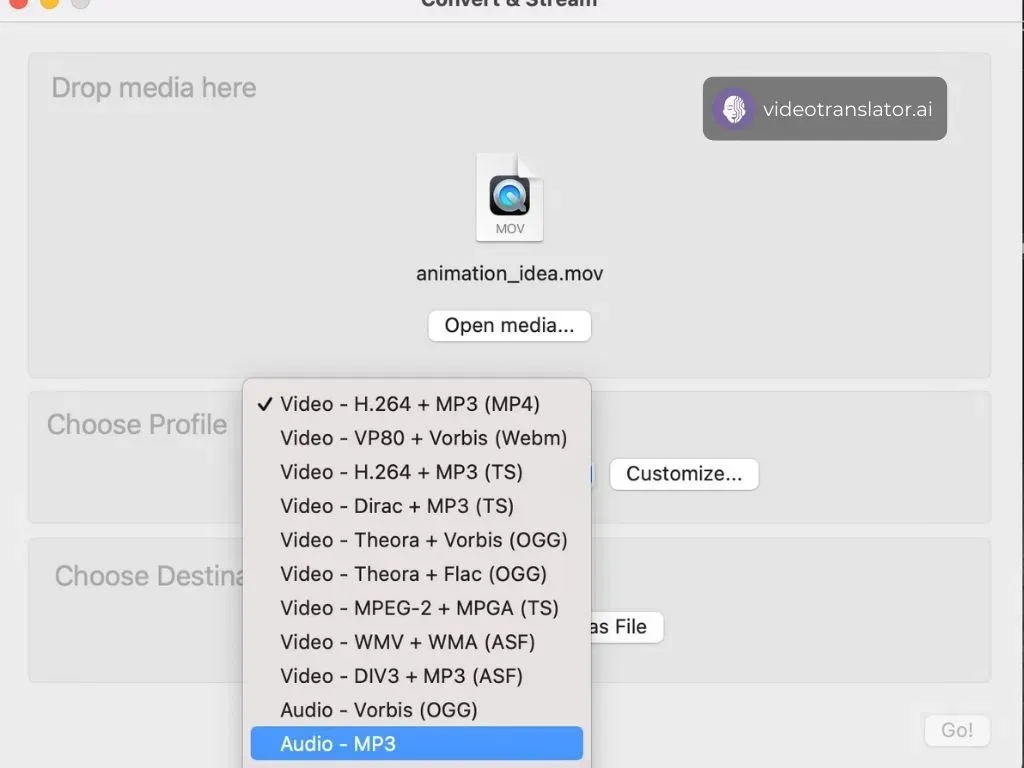Viewport: 1024px width, 768px height.
Task: Click the red close window button
Action: tap(18, 2)
